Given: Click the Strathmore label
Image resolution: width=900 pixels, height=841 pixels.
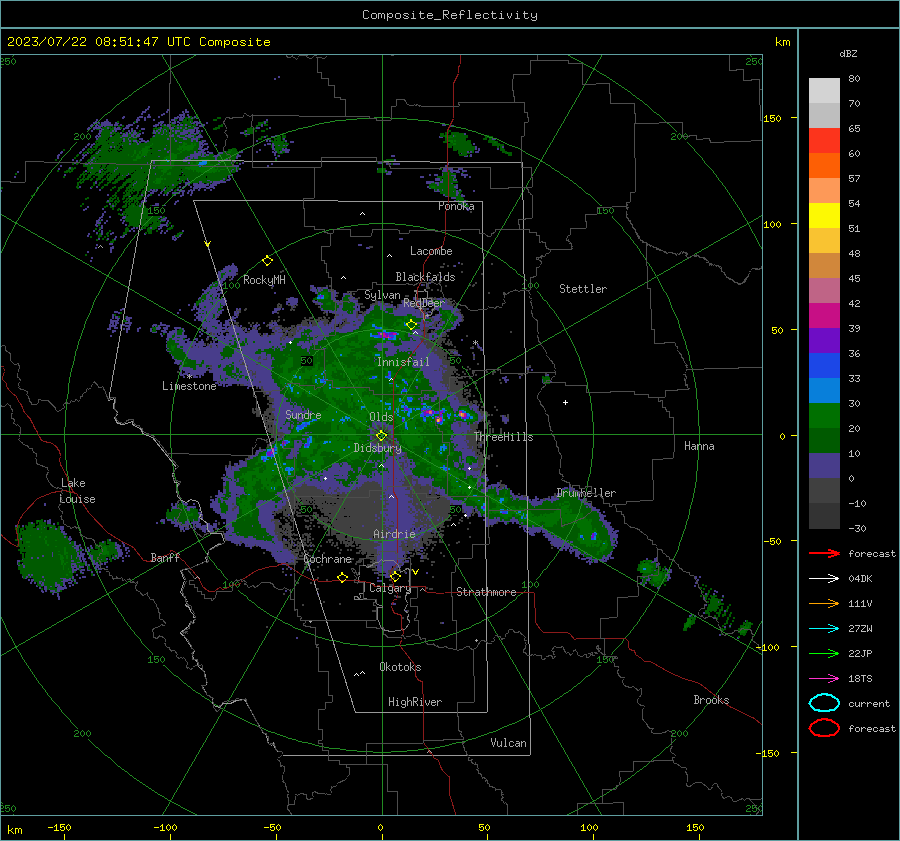Looking at the screenshot, I should (x=486, y=592).
